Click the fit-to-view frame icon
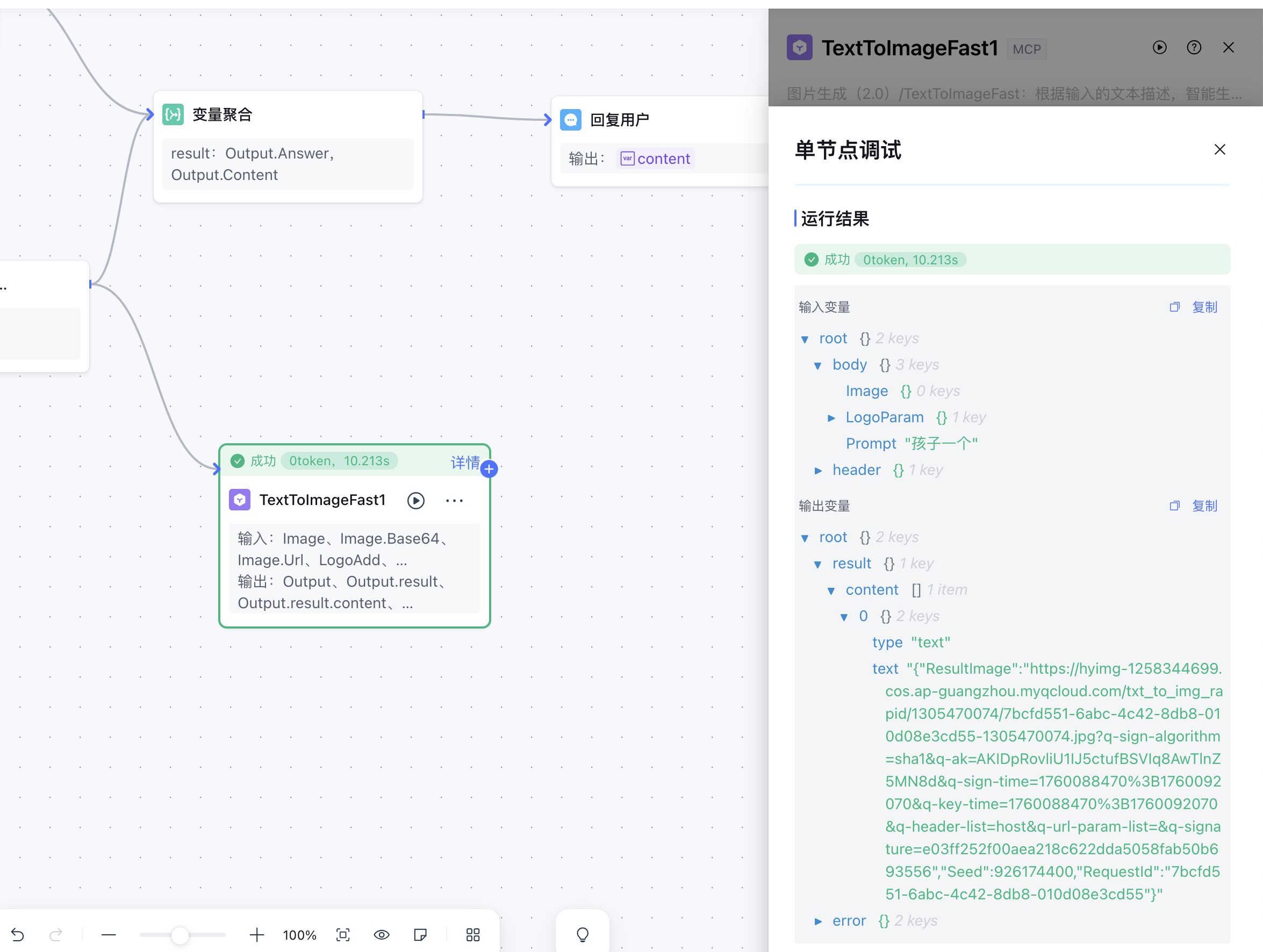1263x952 pixels. point(343,934)
